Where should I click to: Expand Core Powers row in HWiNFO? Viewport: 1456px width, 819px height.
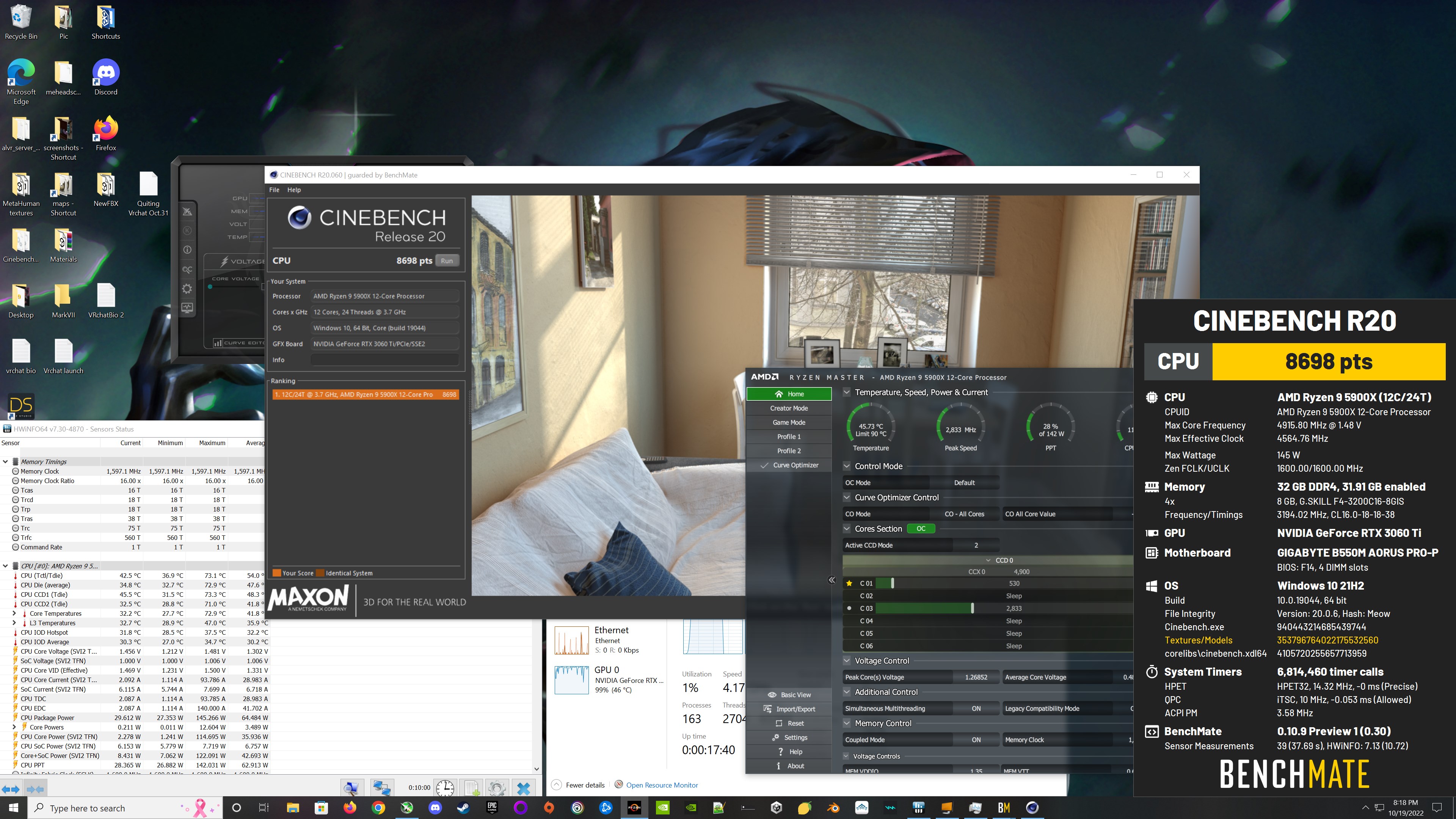click(x=15, y=727)
